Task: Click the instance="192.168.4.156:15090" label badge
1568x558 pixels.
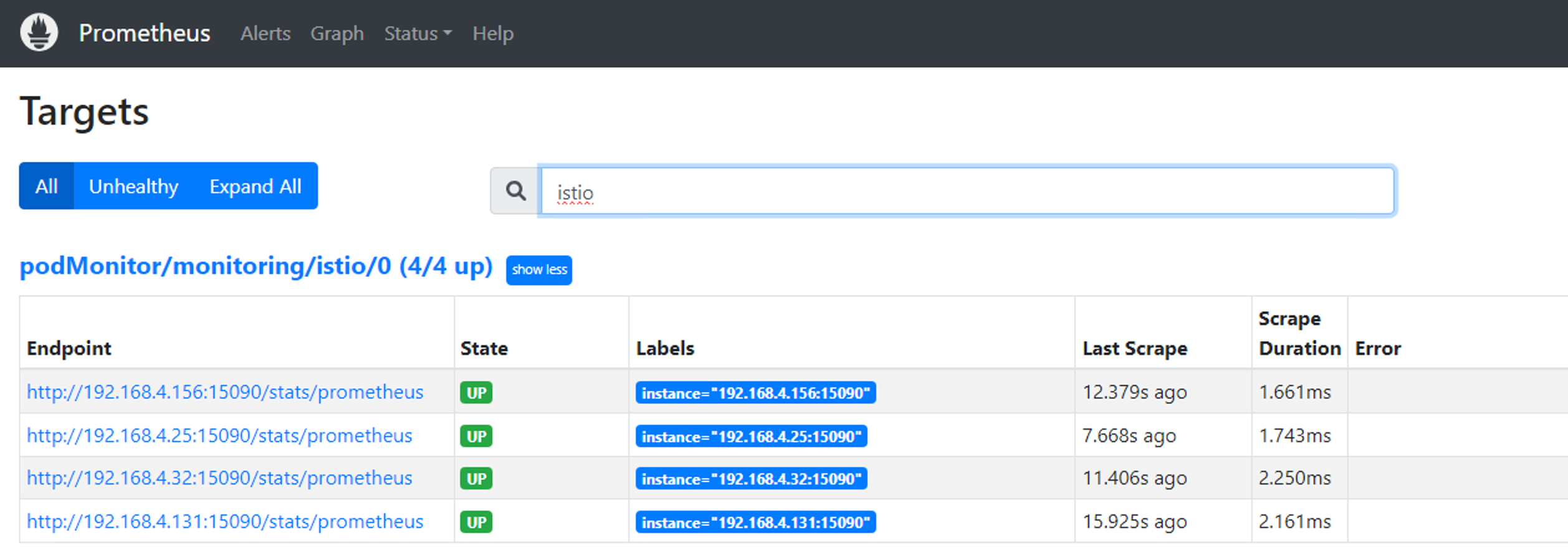Action: coord(755,393)
